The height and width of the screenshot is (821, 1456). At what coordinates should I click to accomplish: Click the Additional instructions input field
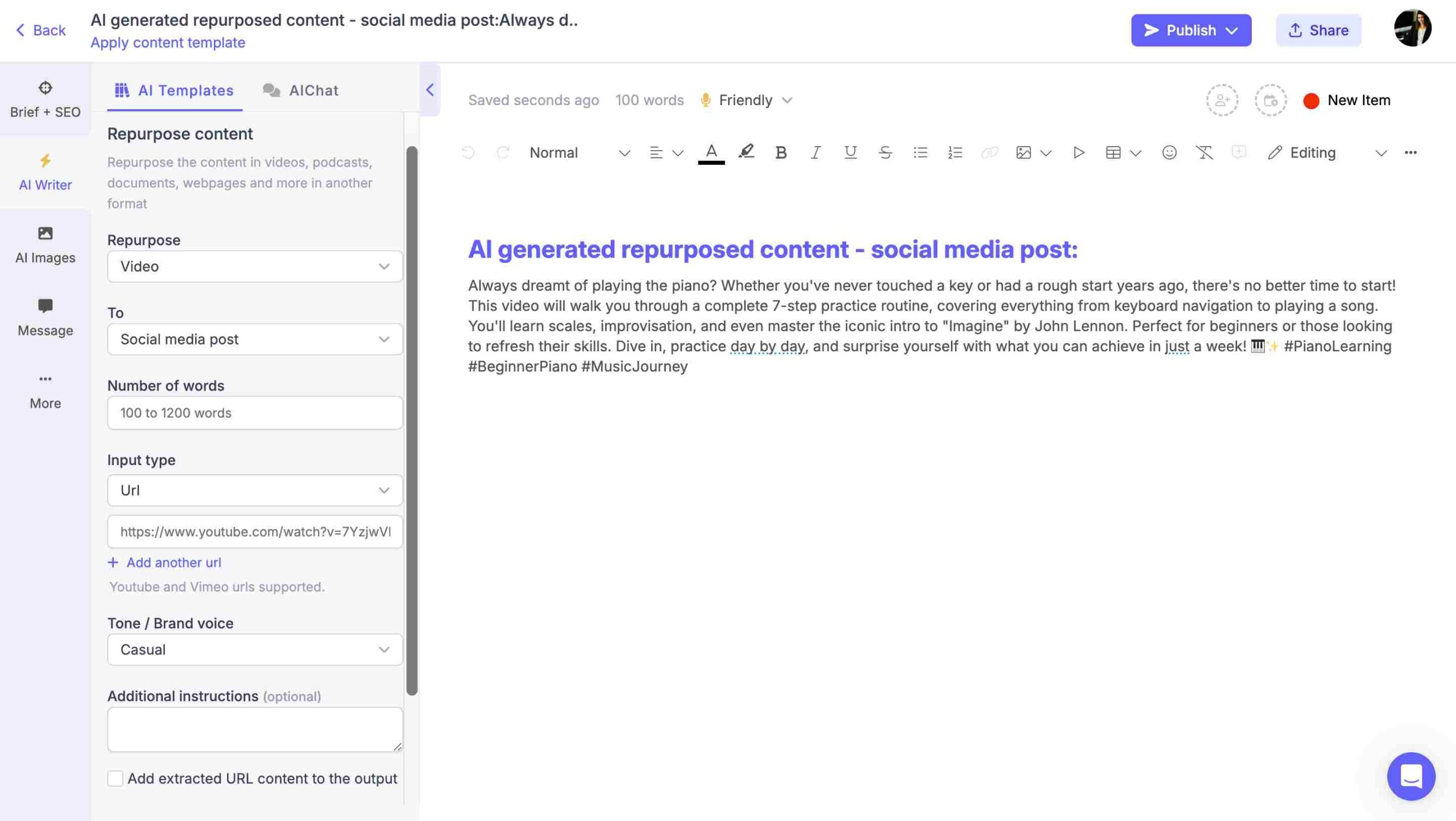pos(253,729)
